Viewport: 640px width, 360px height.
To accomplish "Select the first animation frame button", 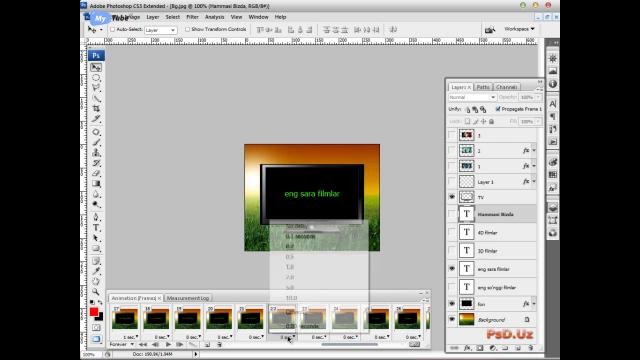I will 143,344.
